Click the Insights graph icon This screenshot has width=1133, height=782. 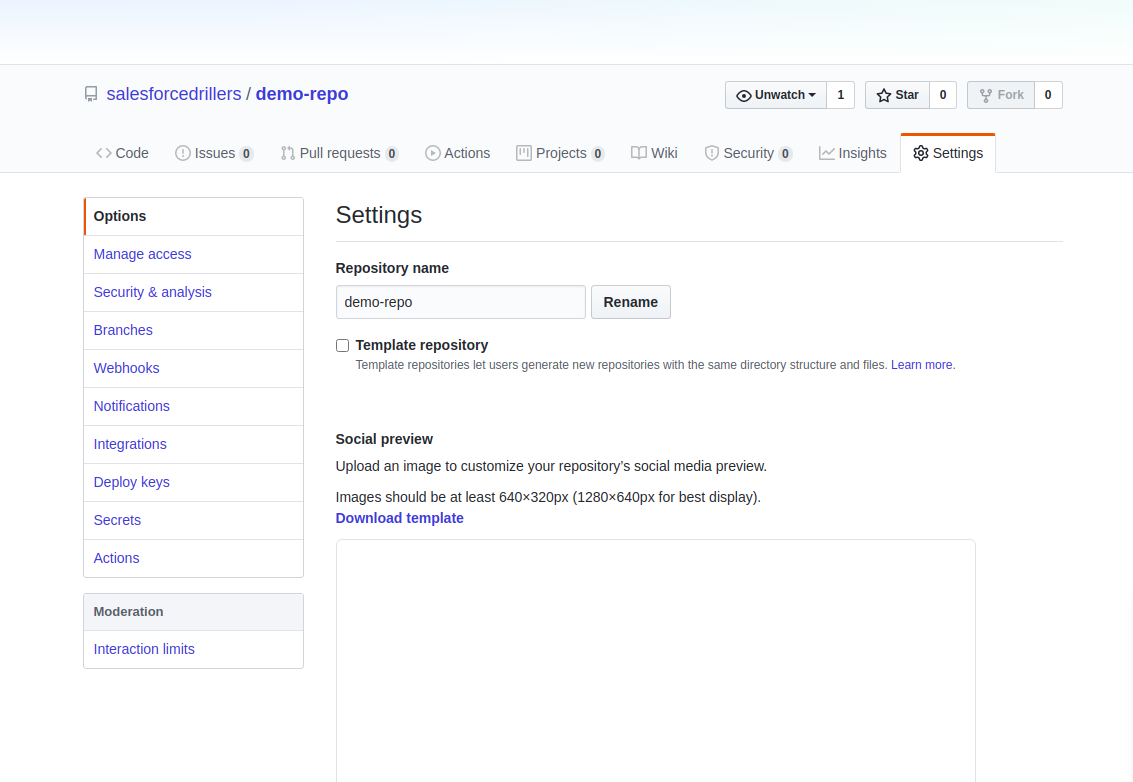(825, 152)
